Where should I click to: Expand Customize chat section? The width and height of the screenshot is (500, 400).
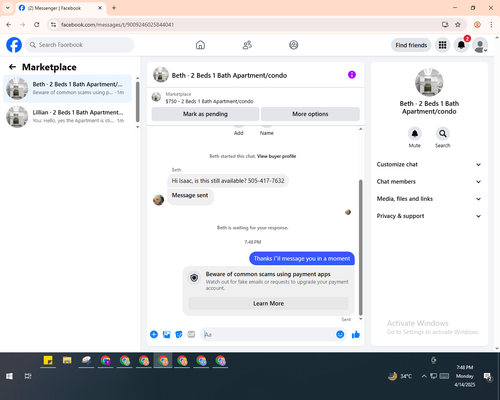429,164
